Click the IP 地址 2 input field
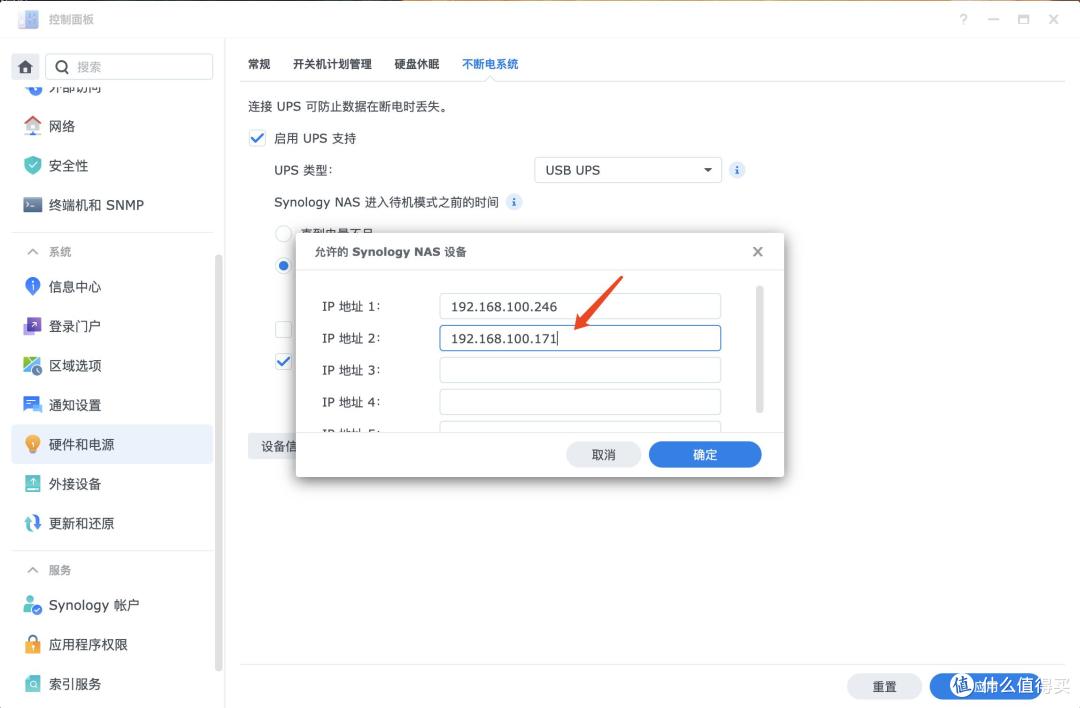Screen dimensions: 1080x708 (x=580, y=338)
